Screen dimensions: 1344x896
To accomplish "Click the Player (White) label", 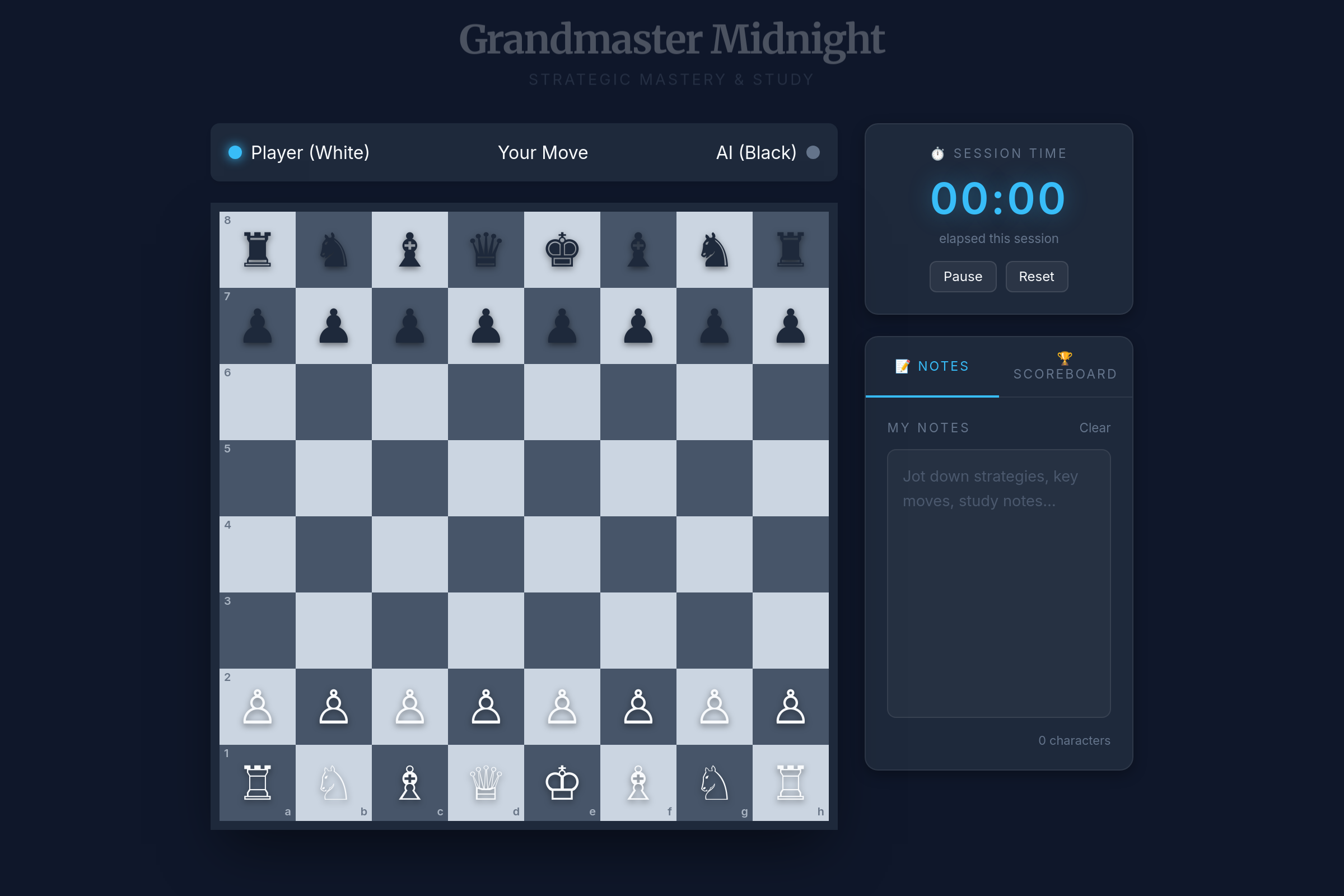I will (310, 152).
